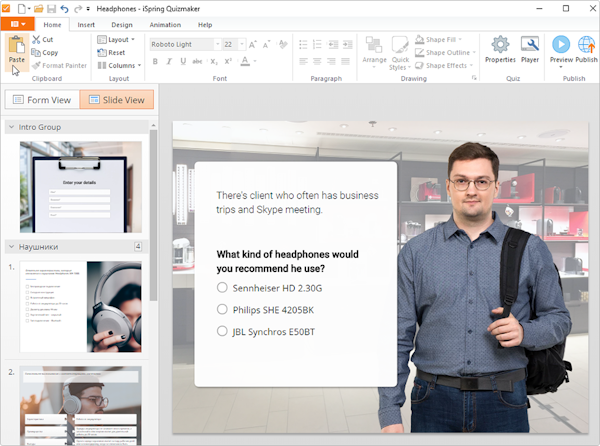Collapse the Intro Group section

[11, 127]
